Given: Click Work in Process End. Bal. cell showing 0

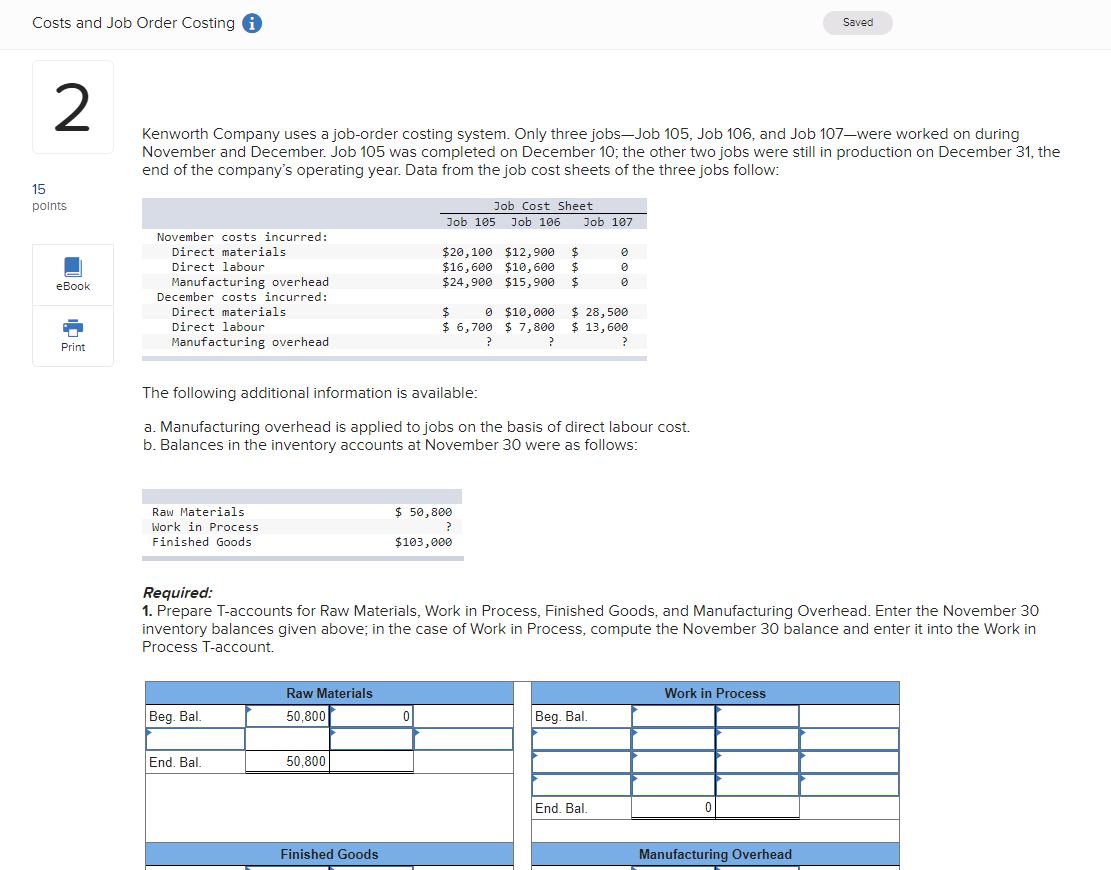Looking at the screenshot, I should 673,808.
